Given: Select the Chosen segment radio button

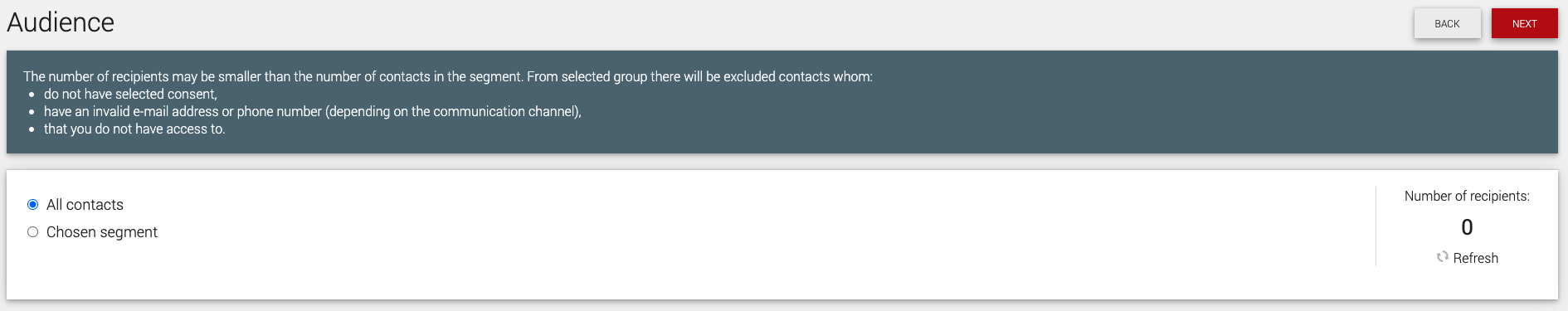Looking at the screenshot, I should pyautogui.click(x=32, y=232).
